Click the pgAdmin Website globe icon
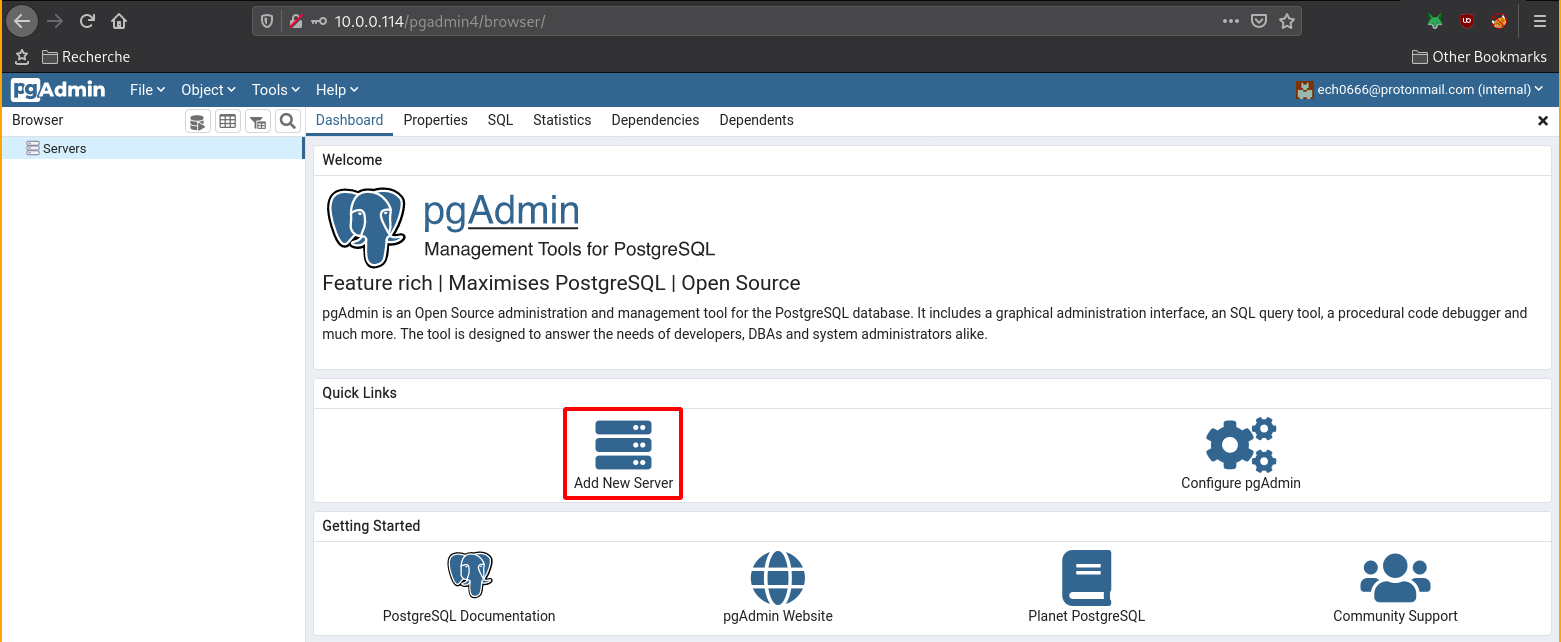This screenshot has width=1561, height=642. point(778,577)
